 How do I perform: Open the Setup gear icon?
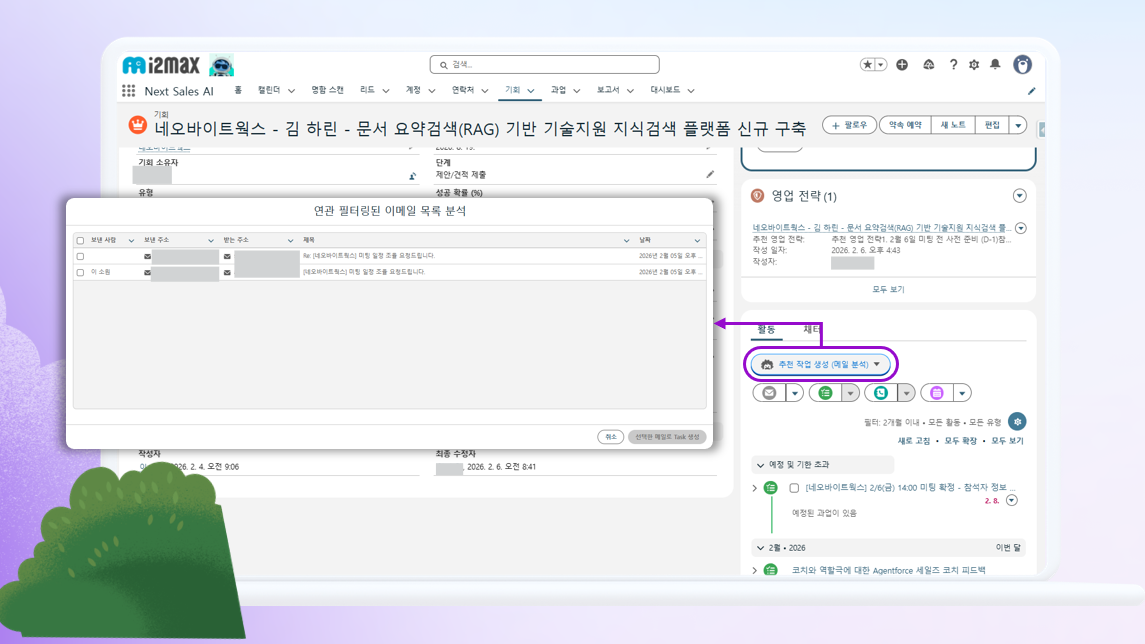coord(974,64)
